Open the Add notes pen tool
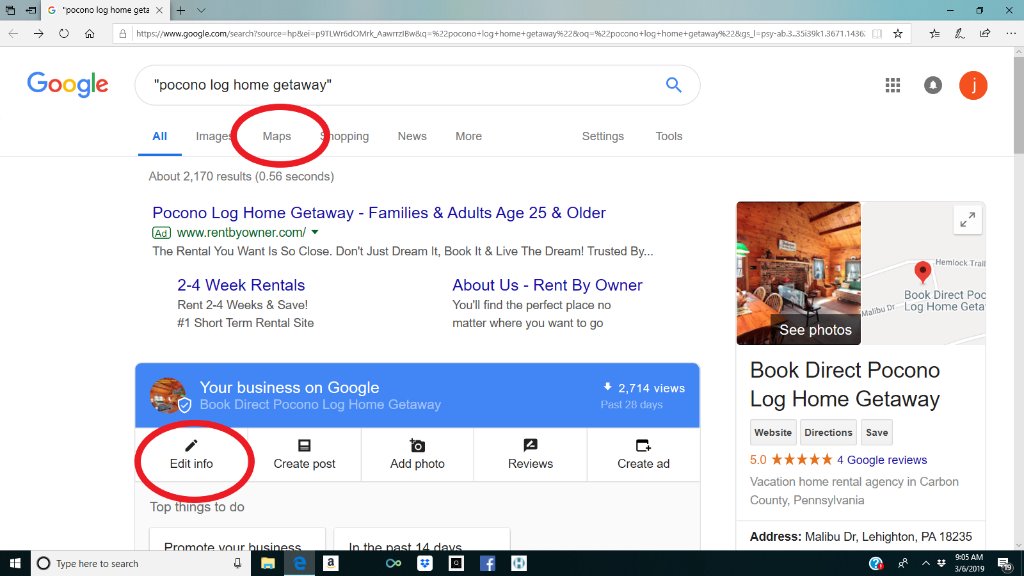 click(959, 33)
